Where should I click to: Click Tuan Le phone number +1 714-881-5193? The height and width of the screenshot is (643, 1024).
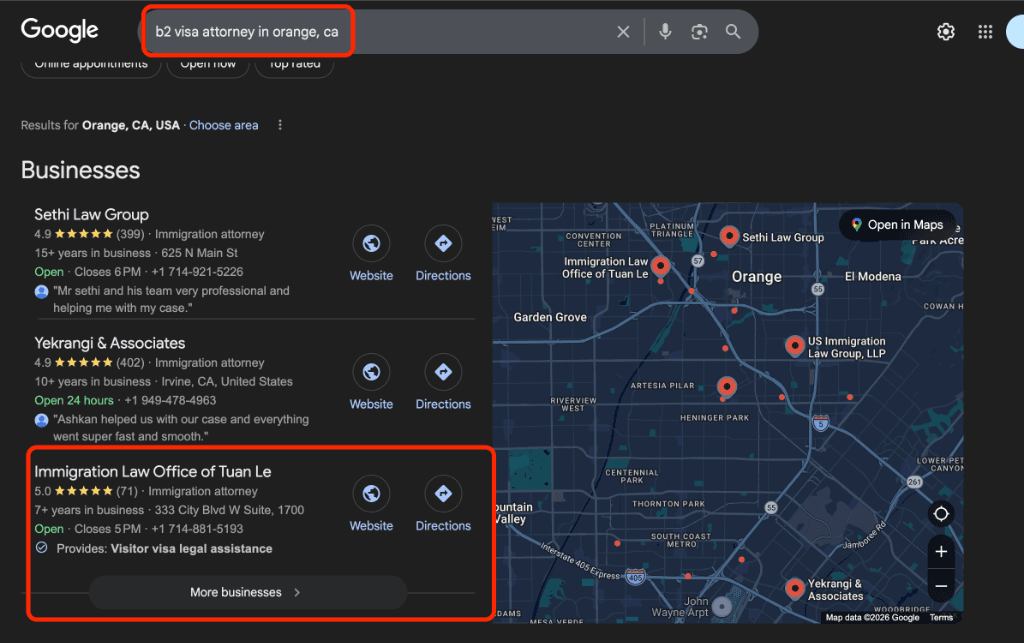(197, 529)
